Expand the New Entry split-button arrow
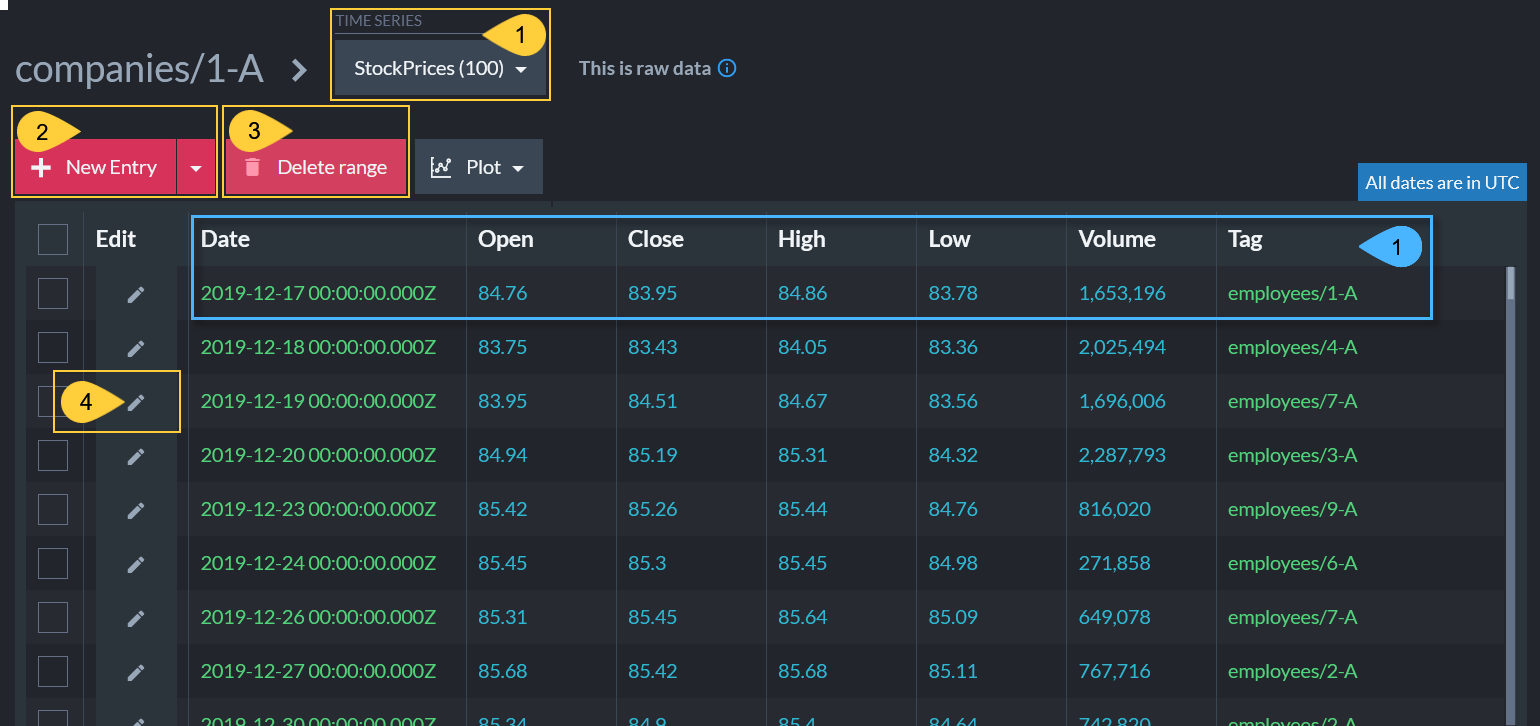This screenshot has height=726, width=1540. pyautogui.click(x=196, y=167)
